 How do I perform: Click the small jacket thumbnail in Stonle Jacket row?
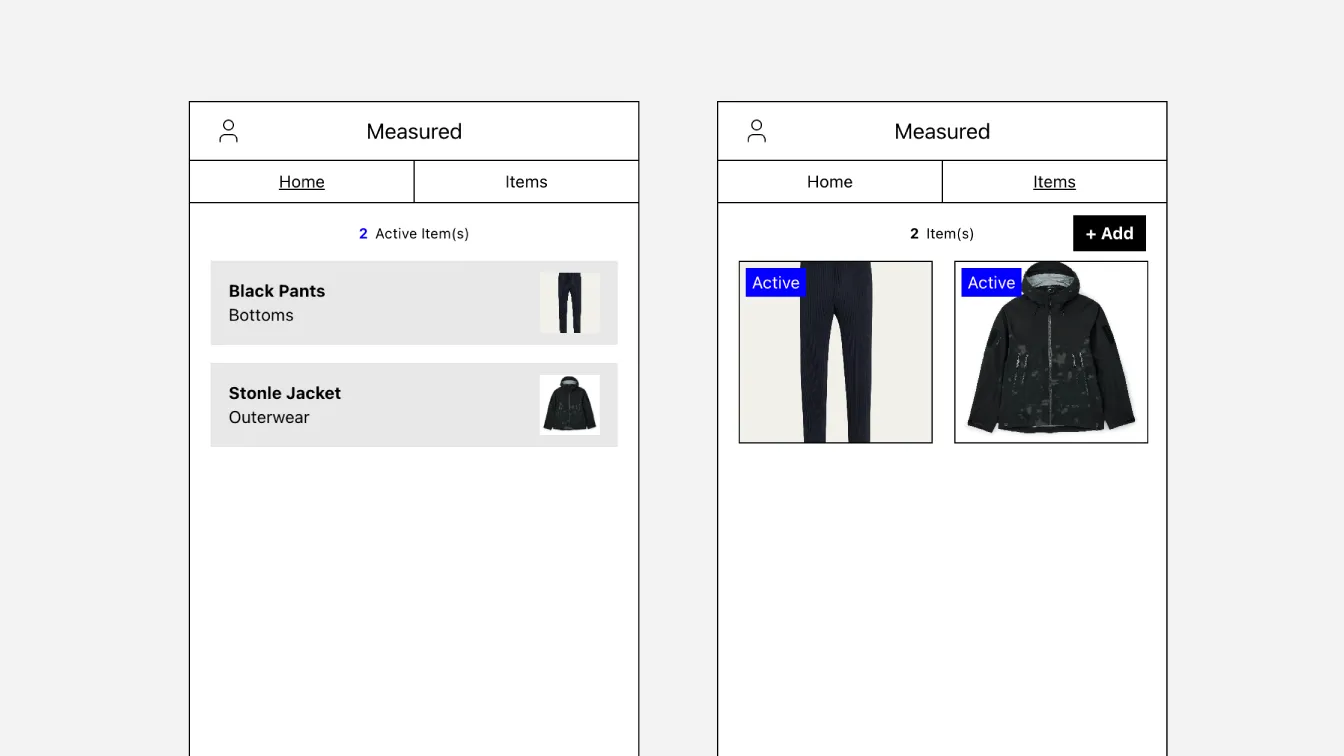[569, 405]
